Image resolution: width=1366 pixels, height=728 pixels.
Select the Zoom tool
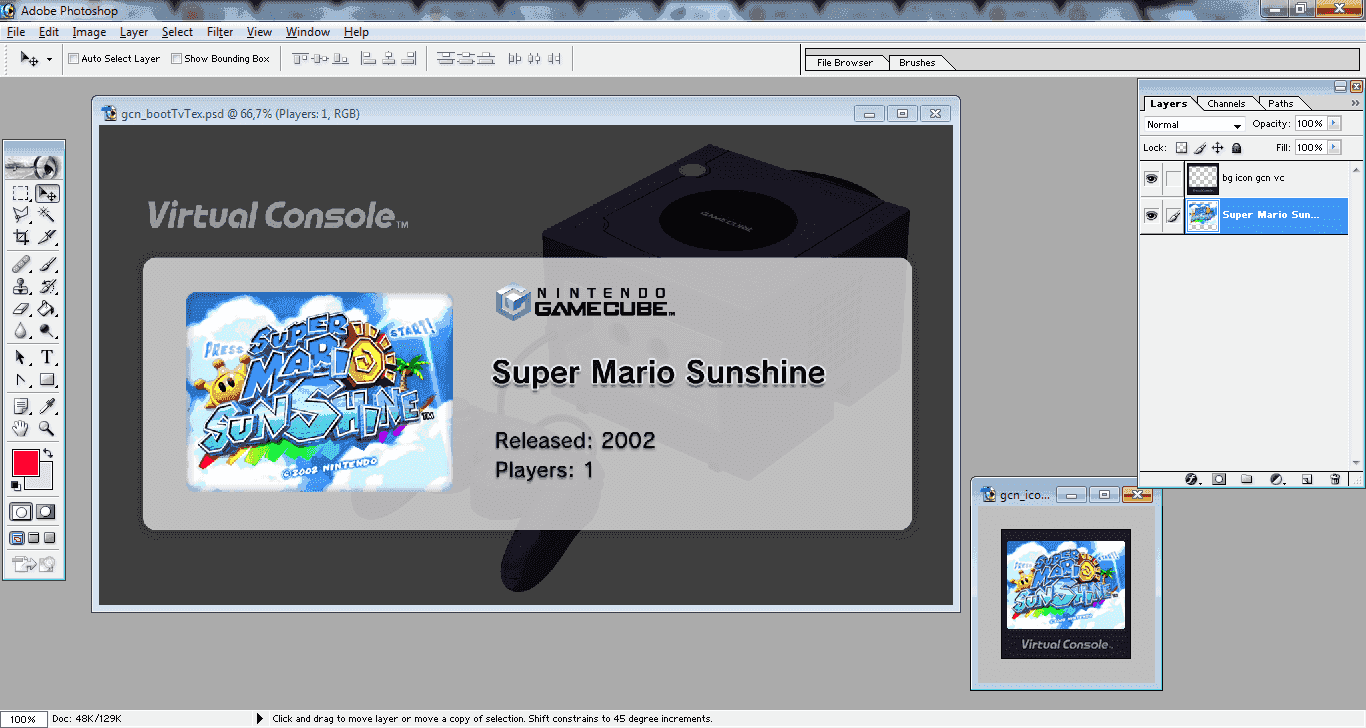(x=47, y=429)
